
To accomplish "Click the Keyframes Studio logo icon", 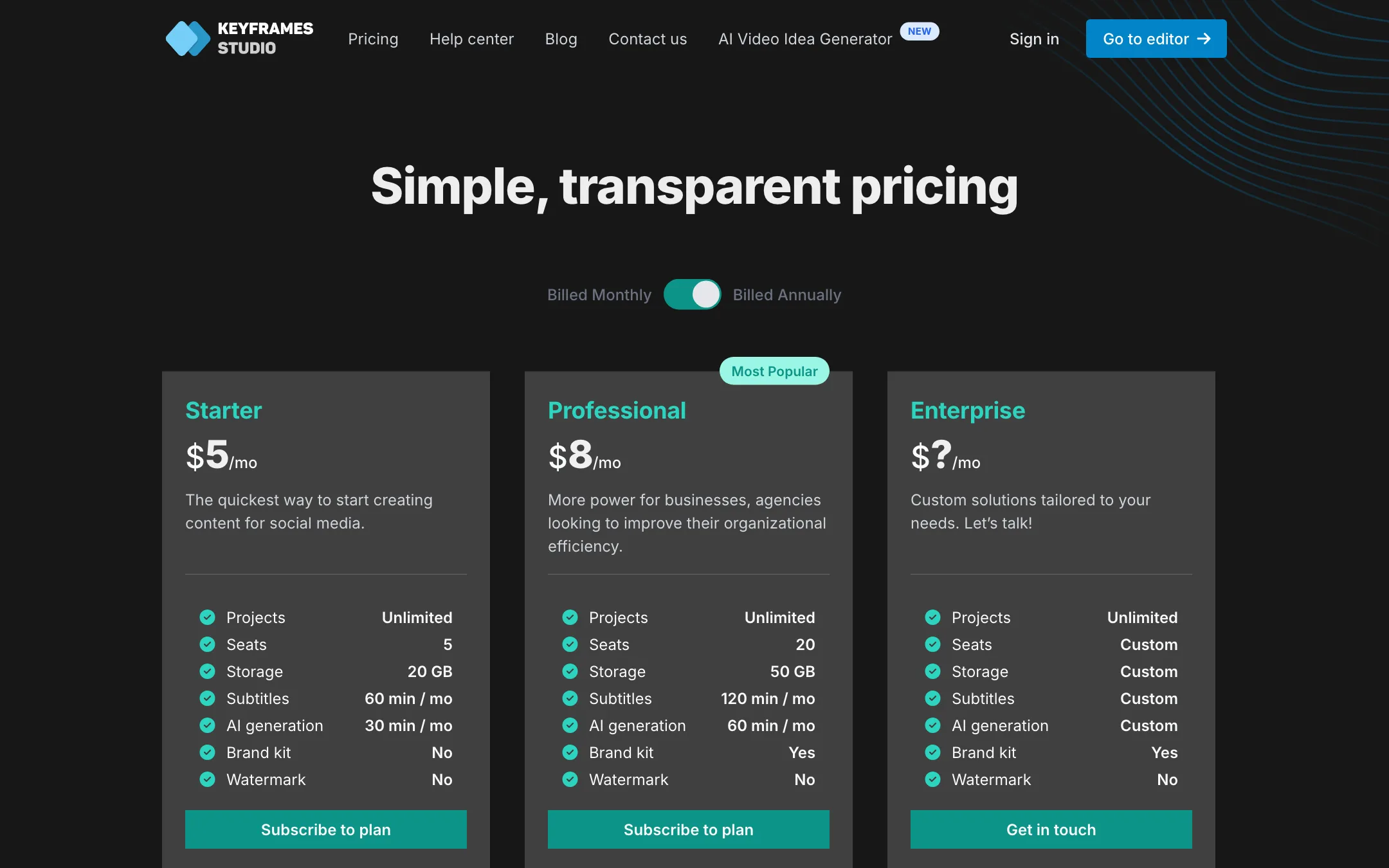I will (188, 39).
